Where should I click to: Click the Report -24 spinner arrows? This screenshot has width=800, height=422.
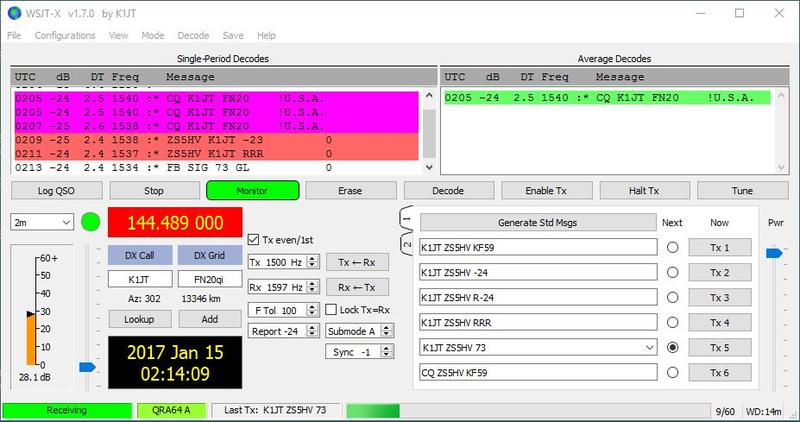click(313, 331)
